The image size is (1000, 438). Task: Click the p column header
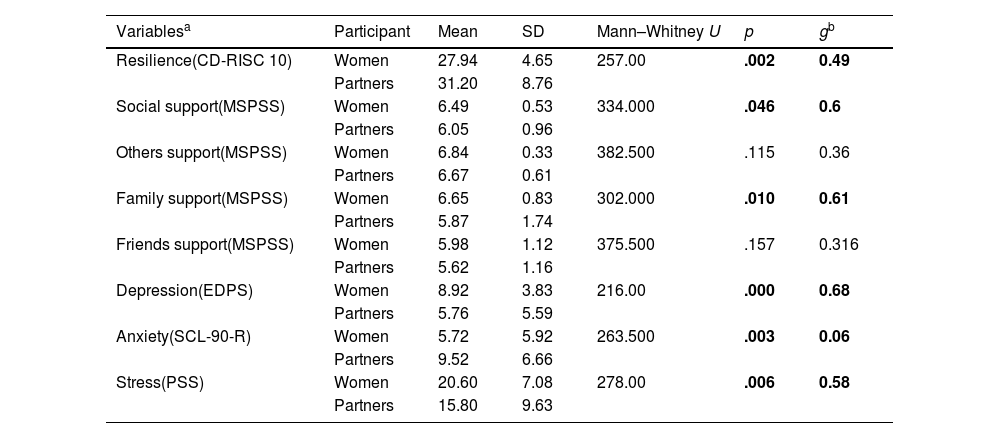[748, 32]
